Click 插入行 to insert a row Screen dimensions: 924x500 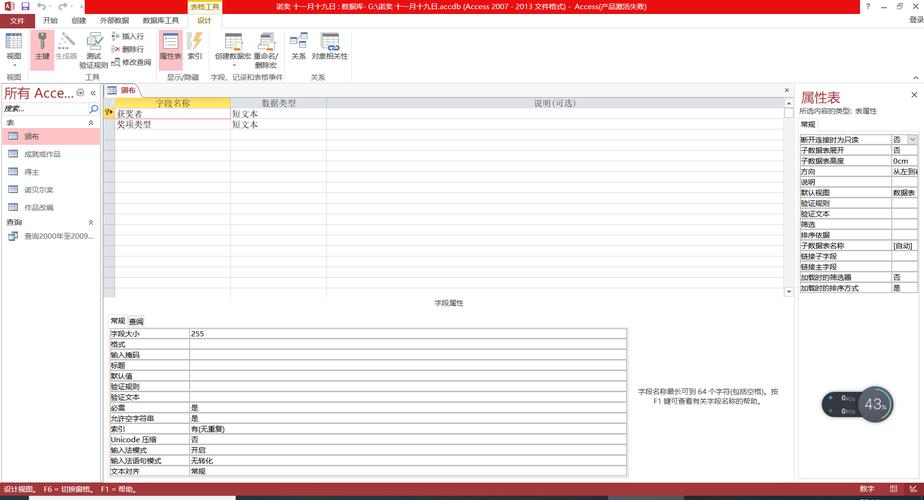(x=127, y=37)
